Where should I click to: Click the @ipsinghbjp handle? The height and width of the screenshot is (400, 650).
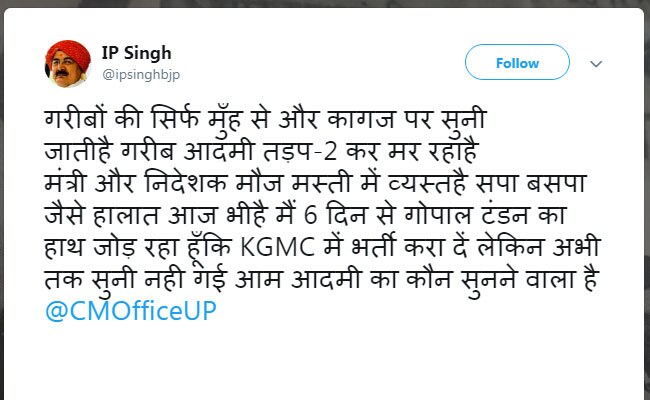140,73
